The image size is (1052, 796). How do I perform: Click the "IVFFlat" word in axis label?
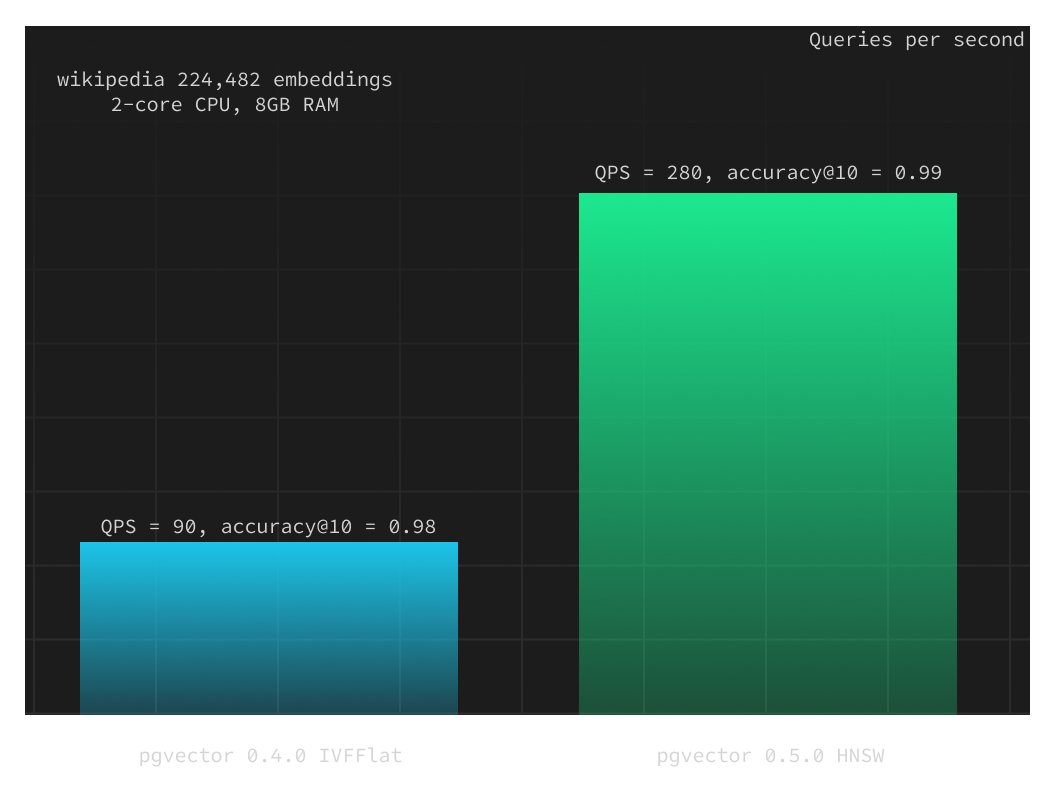pos(360,756)
